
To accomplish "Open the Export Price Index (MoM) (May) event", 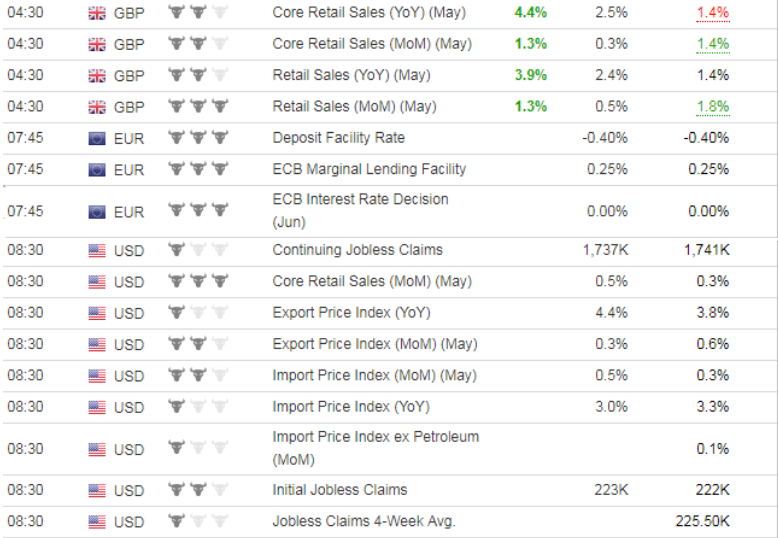I will [x=375, y=344].
